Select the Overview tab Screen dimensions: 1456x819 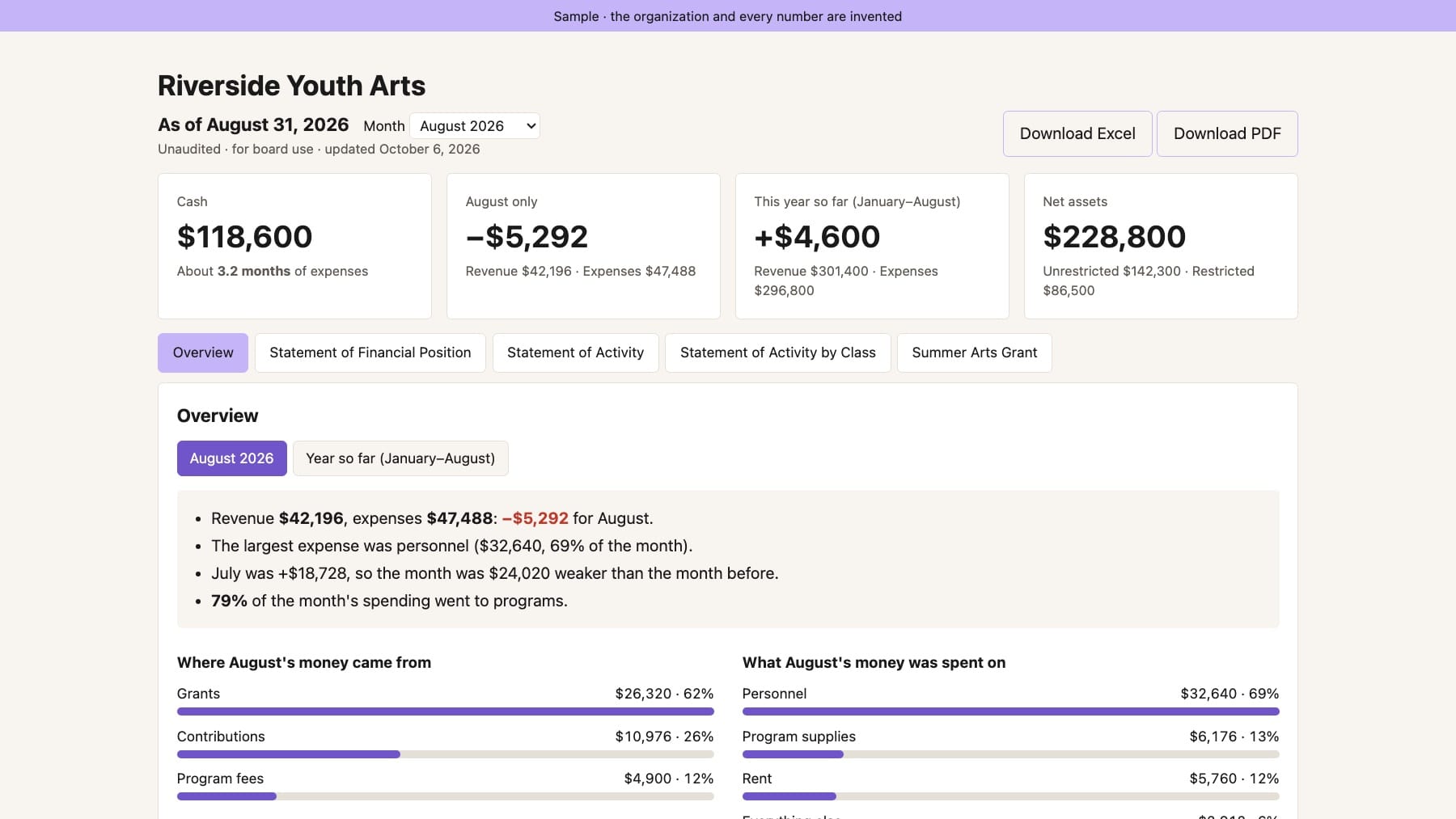pos(203,353)
